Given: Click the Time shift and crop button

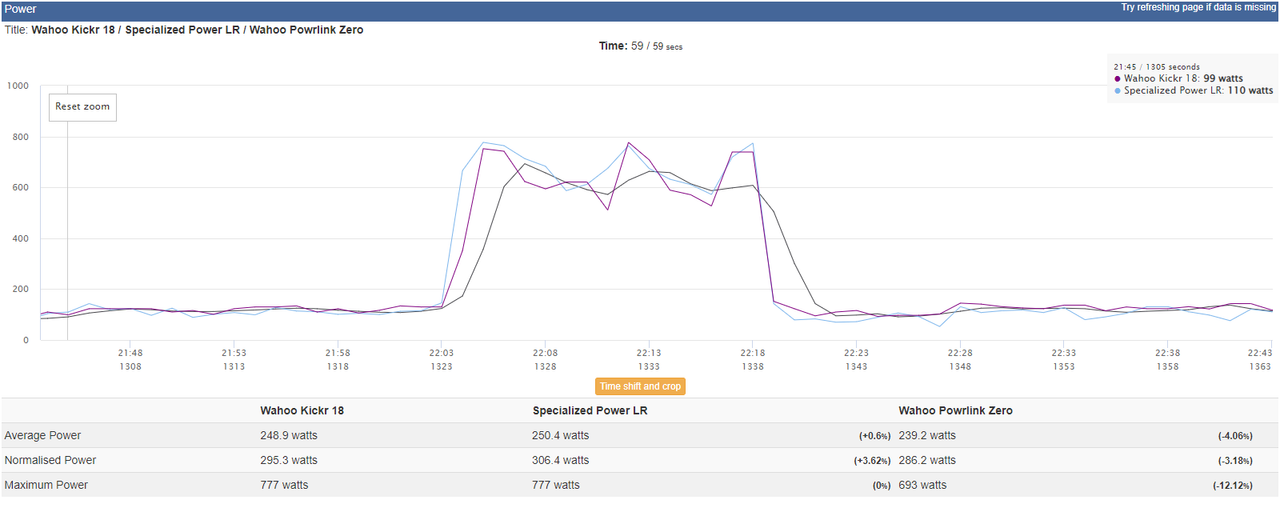Looking at the screenshot, I should [x=640, y=386].
